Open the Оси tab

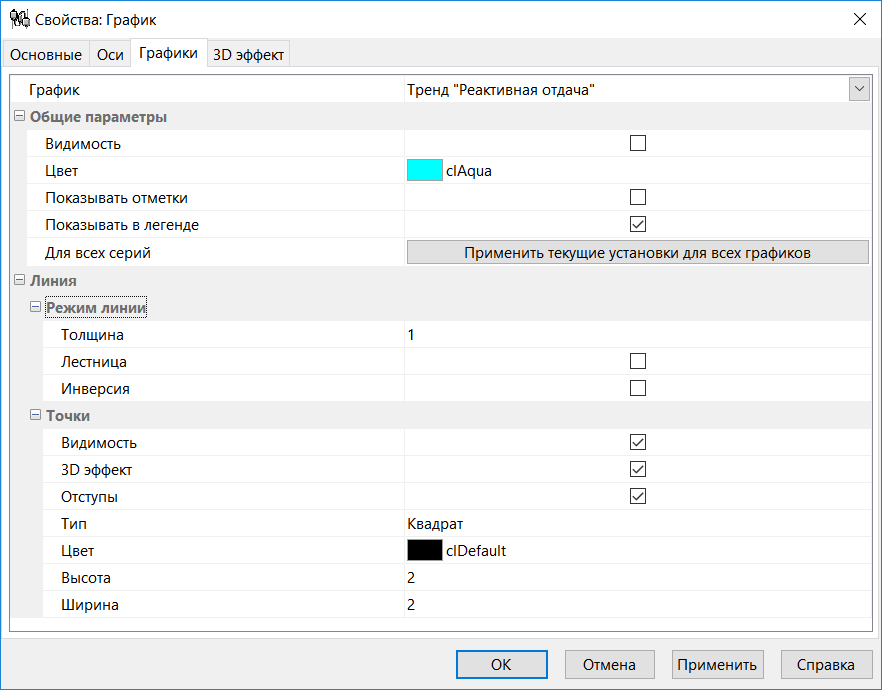click(x=110, y=54)
